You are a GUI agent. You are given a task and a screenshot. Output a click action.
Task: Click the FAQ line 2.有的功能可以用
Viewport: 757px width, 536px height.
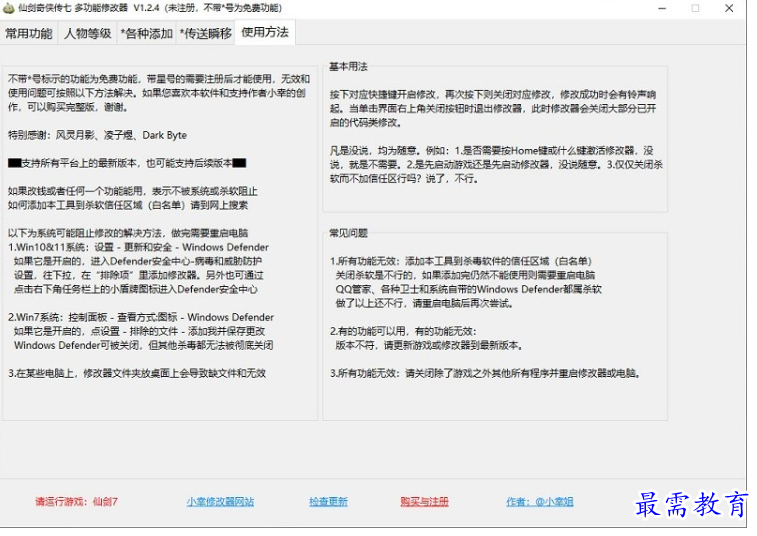403,331
